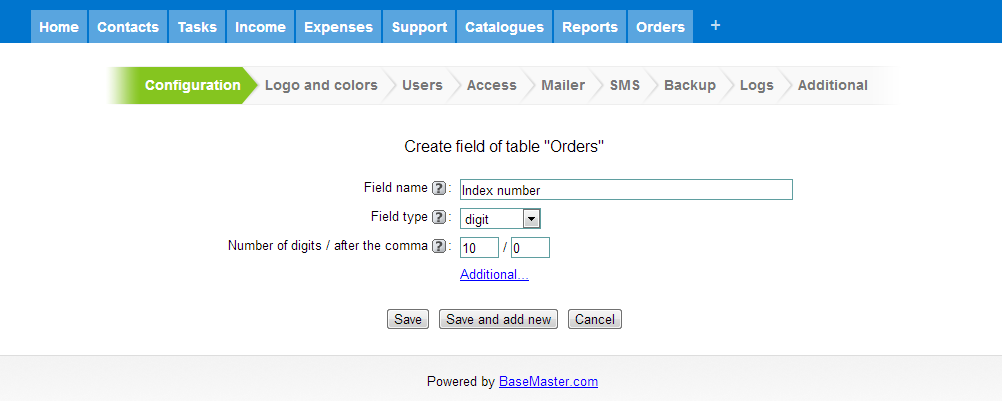Click help icon for Number of digits
This screenshot has height=401, width=1002.
(x=438, y=246)
